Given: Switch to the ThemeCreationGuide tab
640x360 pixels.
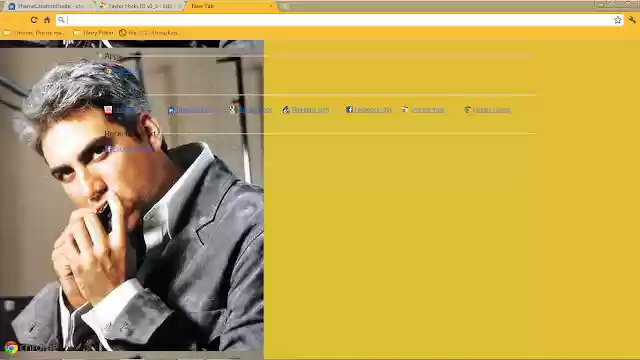Looking at the screenshot, I should tap(48, 6).
